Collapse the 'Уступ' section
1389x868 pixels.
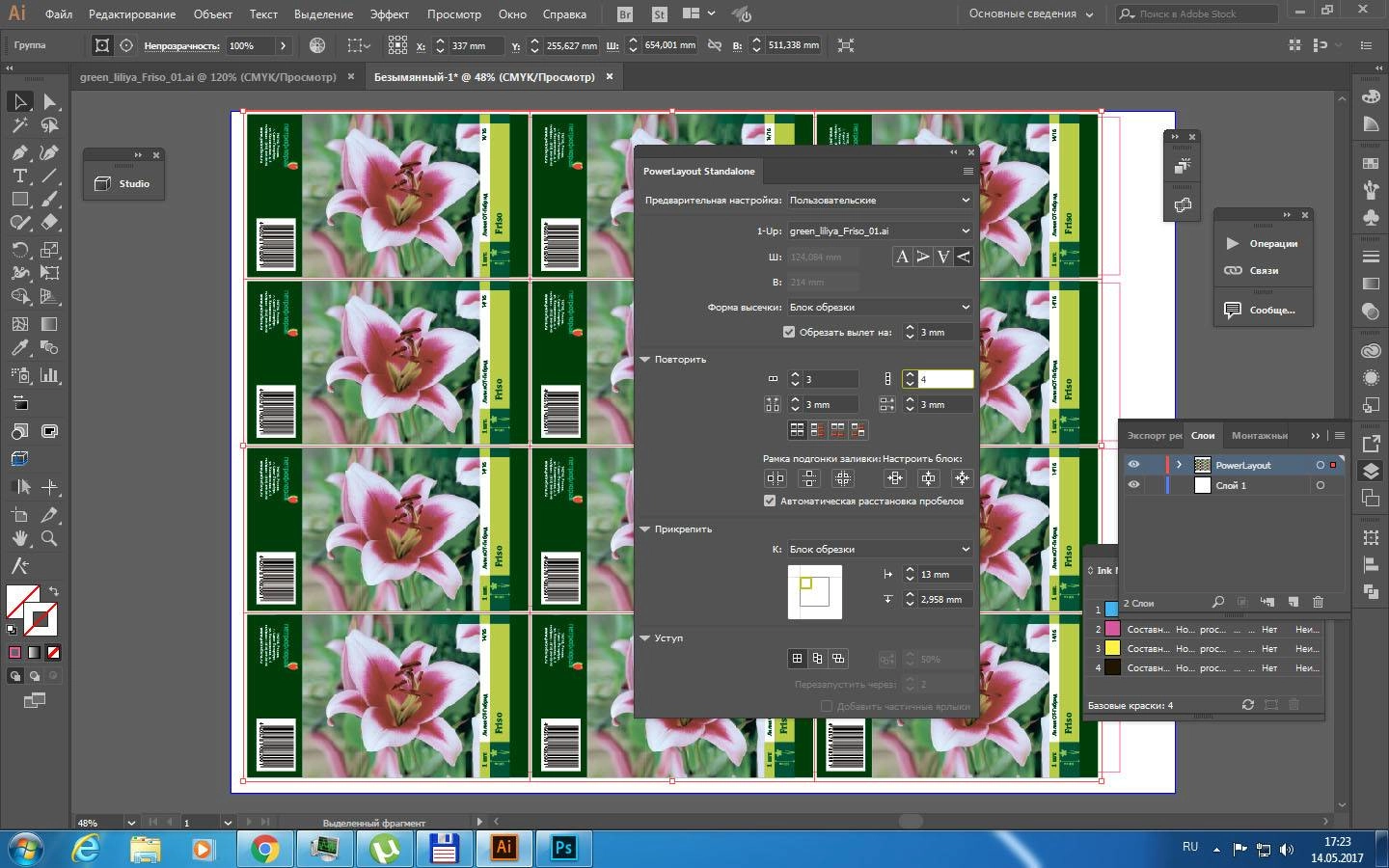[645, 637]
